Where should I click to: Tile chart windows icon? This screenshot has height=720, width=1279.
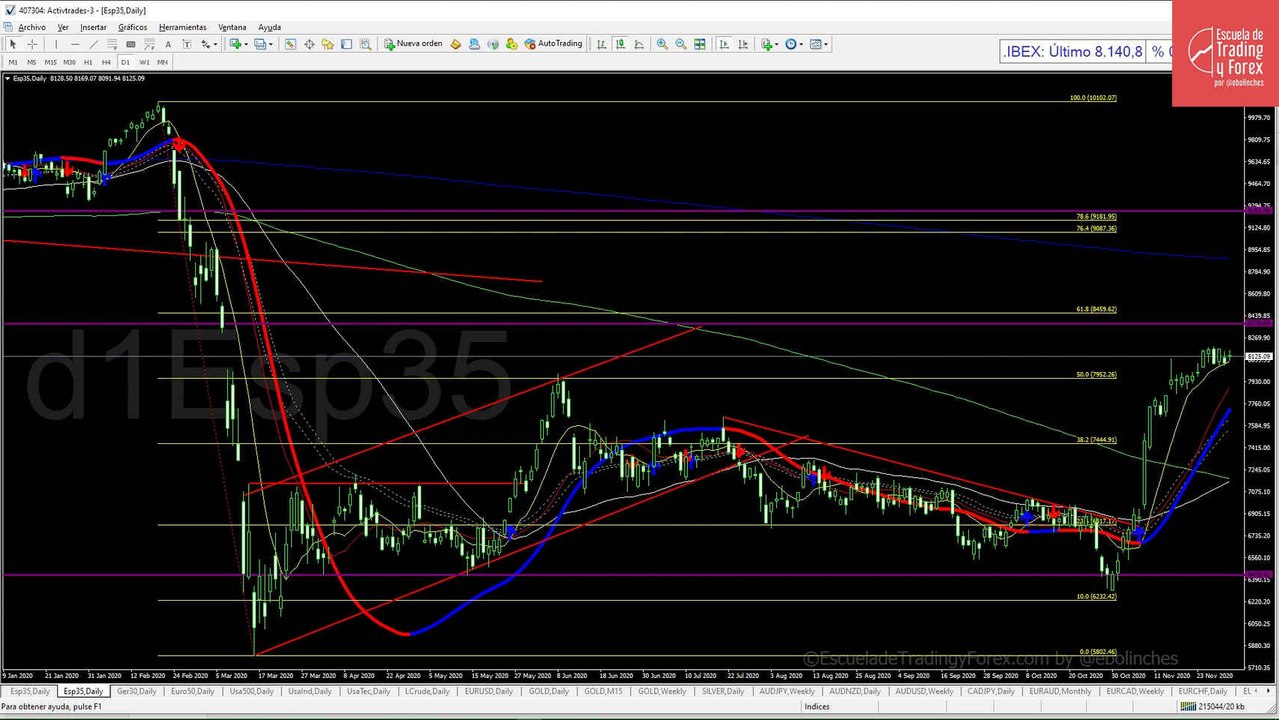[x=700, y=44]
